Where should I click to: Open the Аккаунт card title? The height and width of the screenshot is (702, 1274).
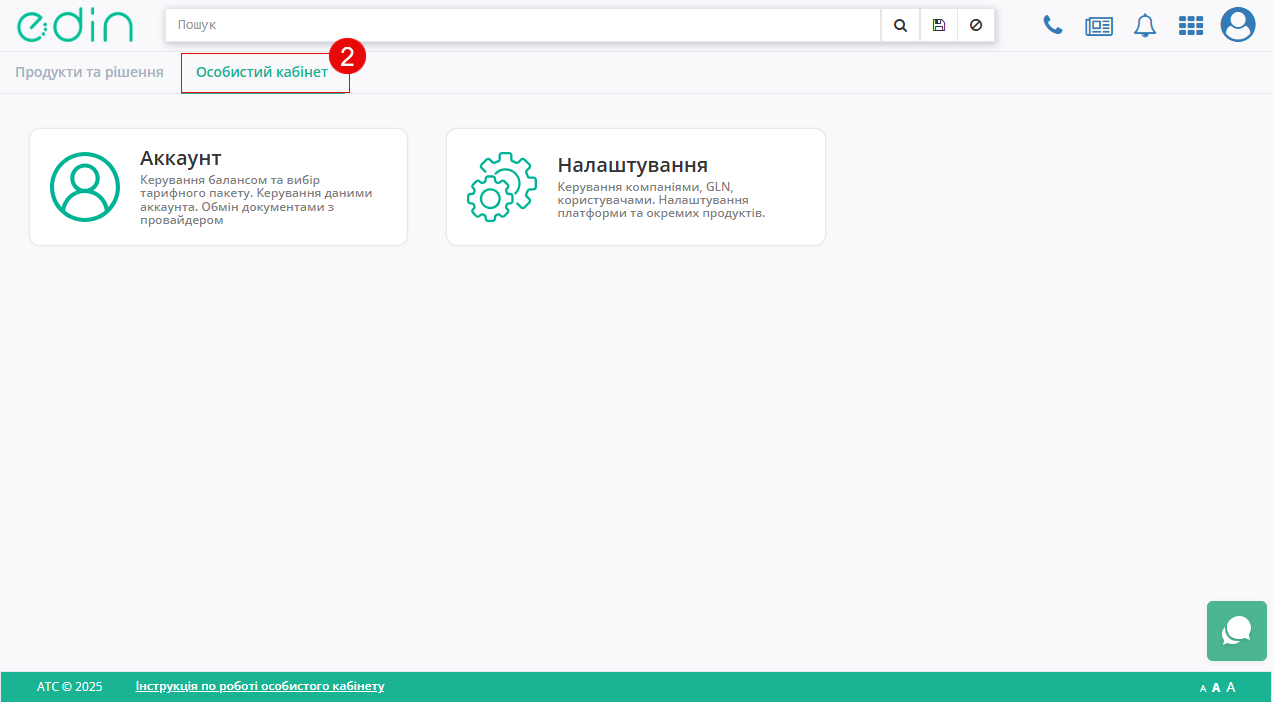(181, 158)
